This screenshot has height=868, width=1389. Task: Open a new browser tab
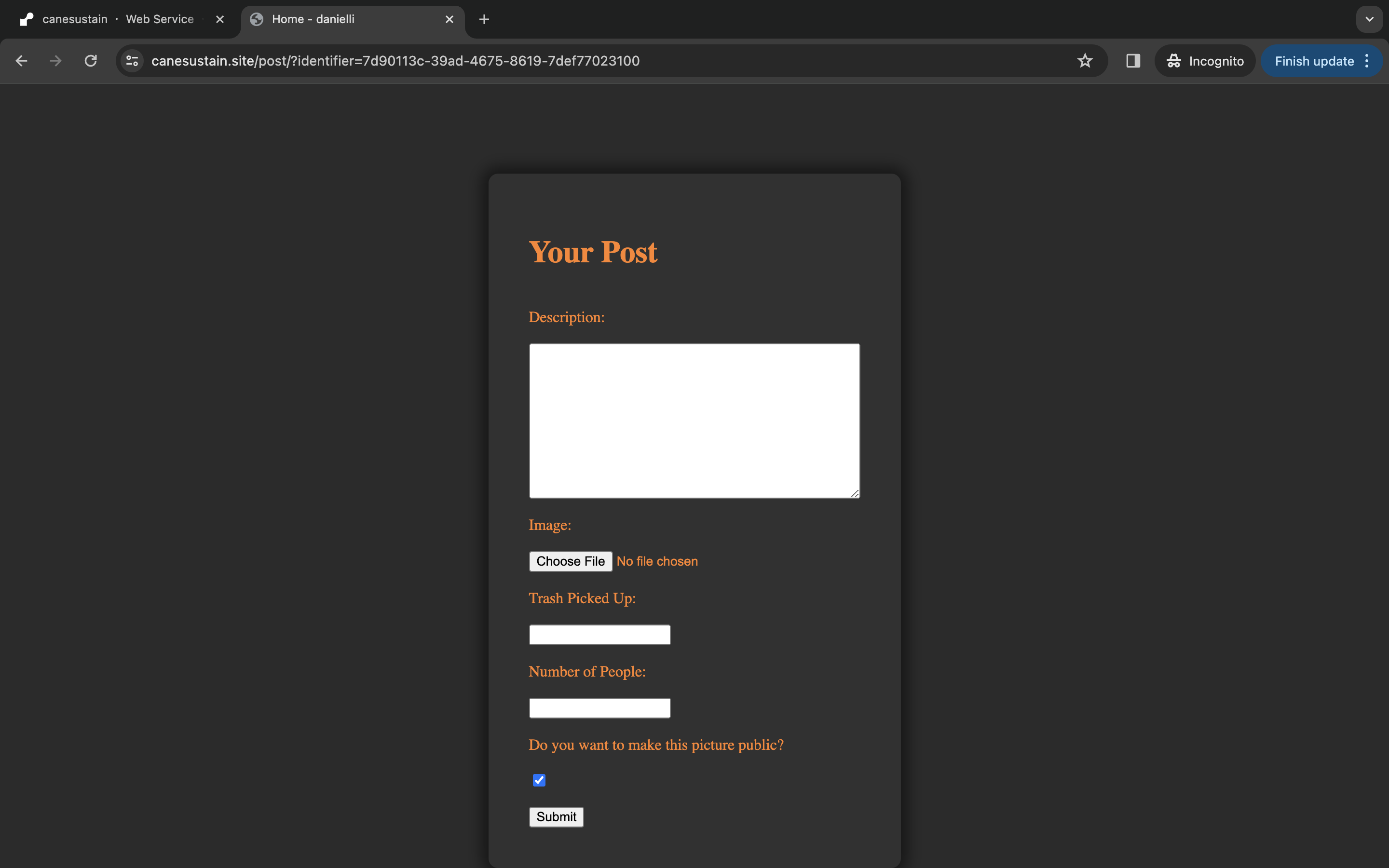pos(484,19)
